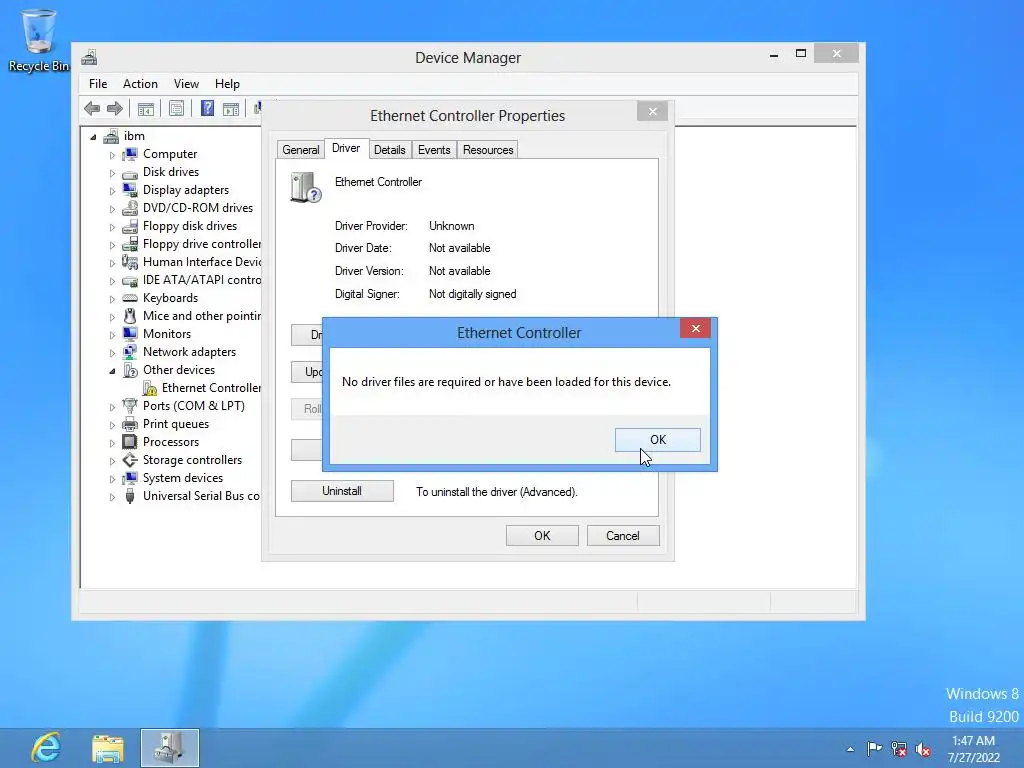Screen dimensions: 1024x768
Task: Open the File menu
Action: (98, 84)
